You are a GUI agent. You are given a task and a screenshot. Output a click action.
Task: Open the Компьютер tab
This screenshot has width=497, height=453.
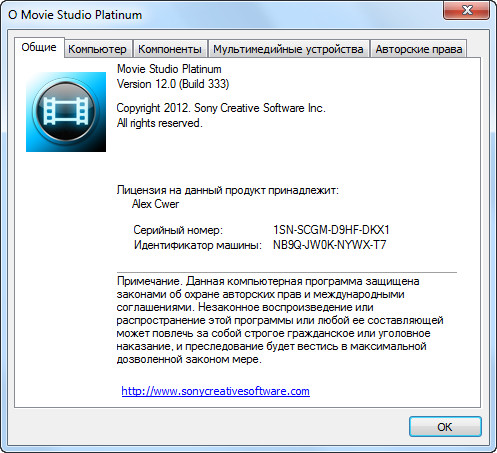pos(97,49)
